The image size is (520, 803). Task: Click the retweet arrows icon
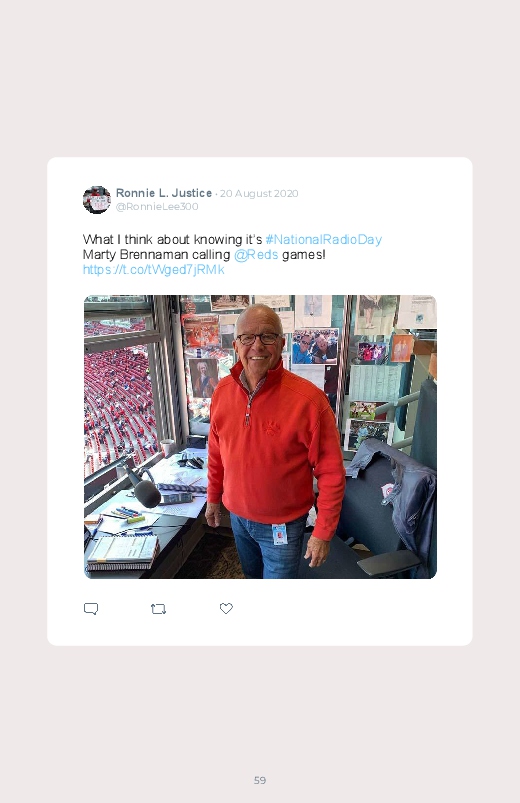pos(158,608)
